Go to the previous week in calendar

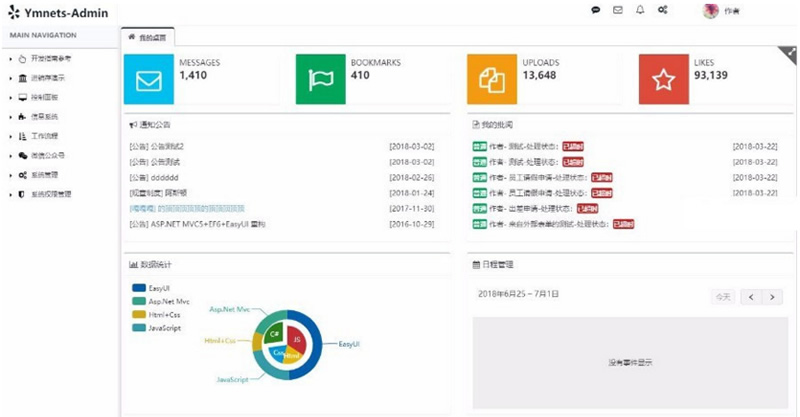click(752, 297)
